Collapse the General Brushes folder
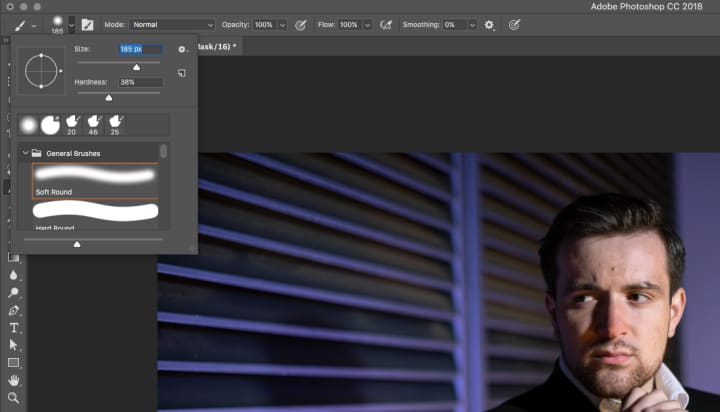This screenshot has height=412, width=720. point(25,154)
